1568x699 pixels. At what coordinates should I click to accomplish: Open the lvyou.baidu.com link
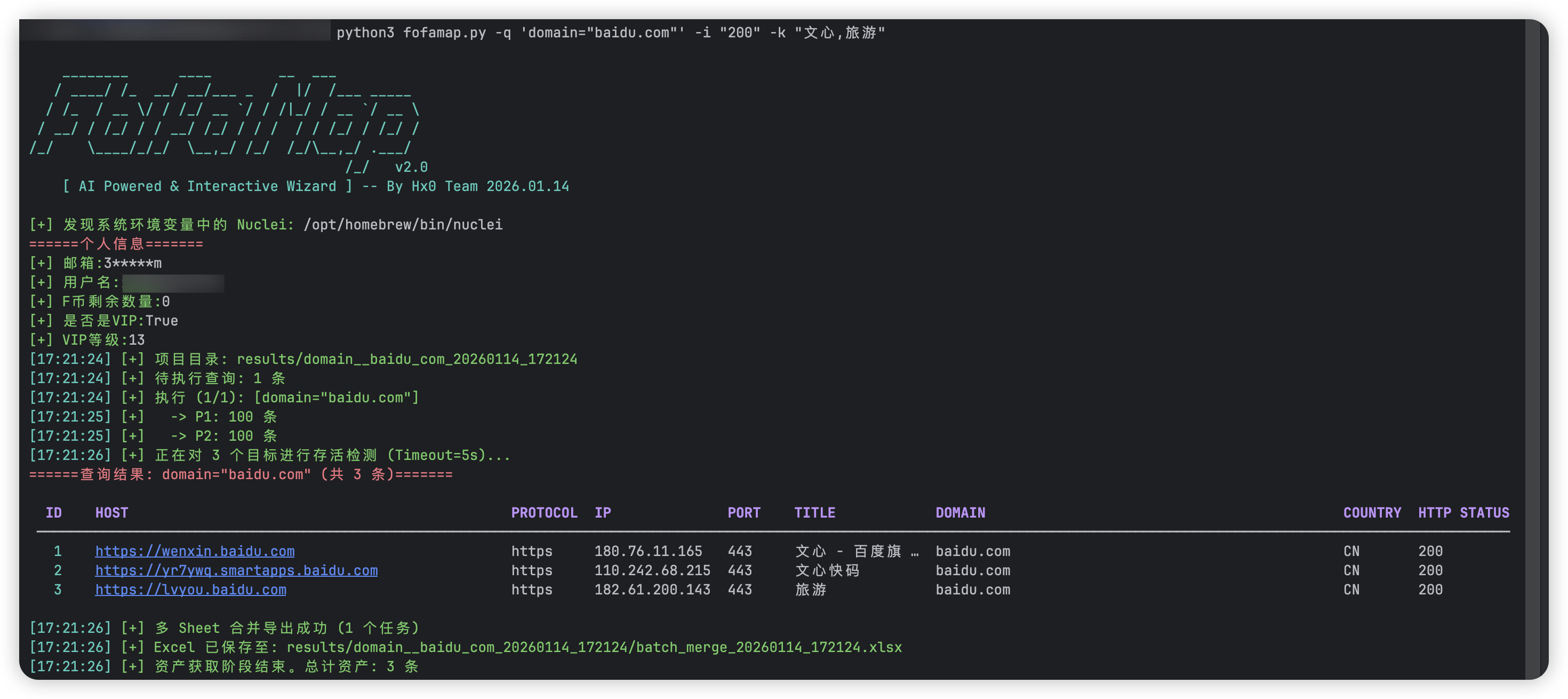[190, 590]
